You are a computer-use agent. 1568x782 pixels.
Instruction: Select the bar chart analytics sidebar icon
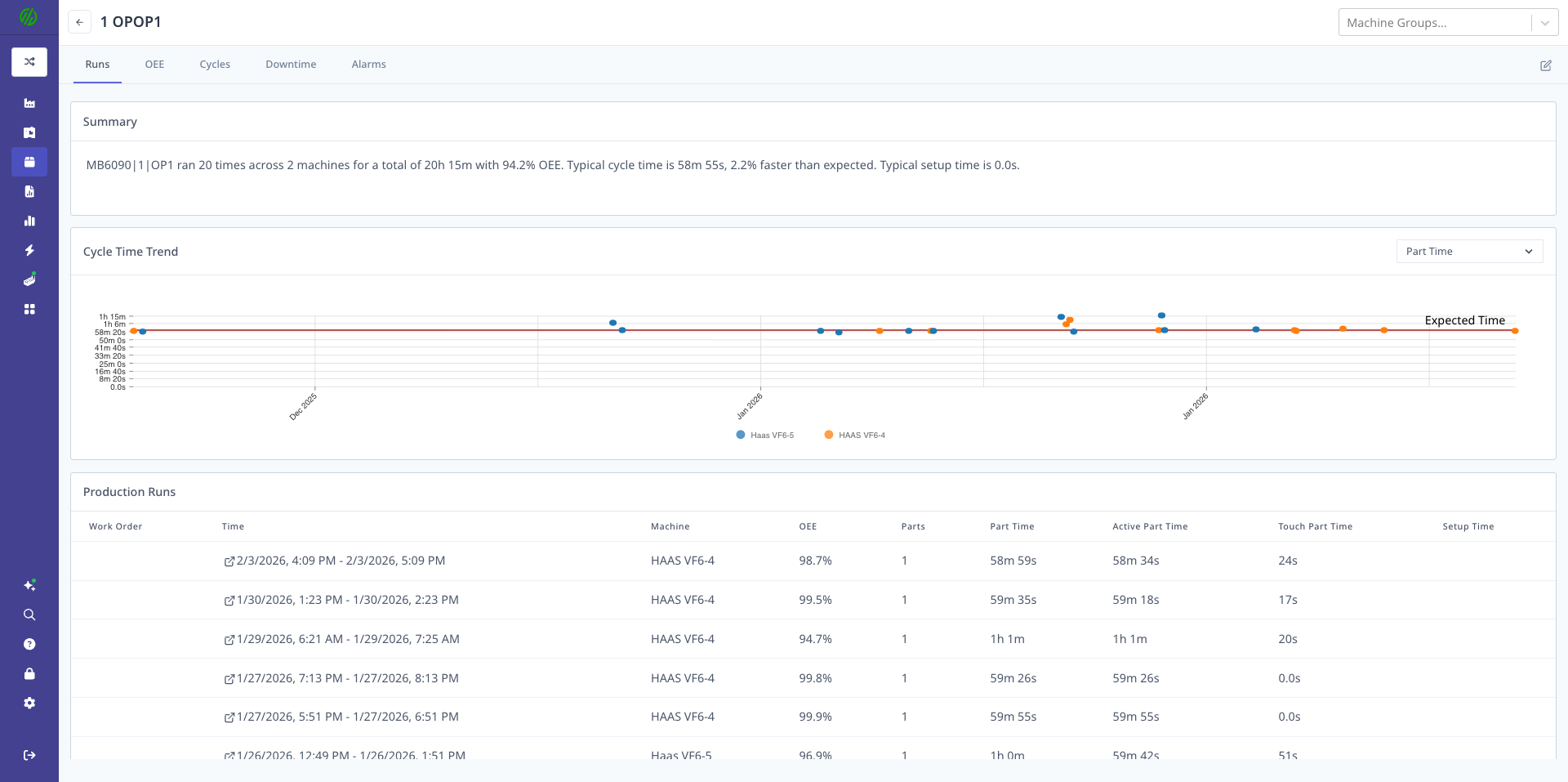[29, 221]
